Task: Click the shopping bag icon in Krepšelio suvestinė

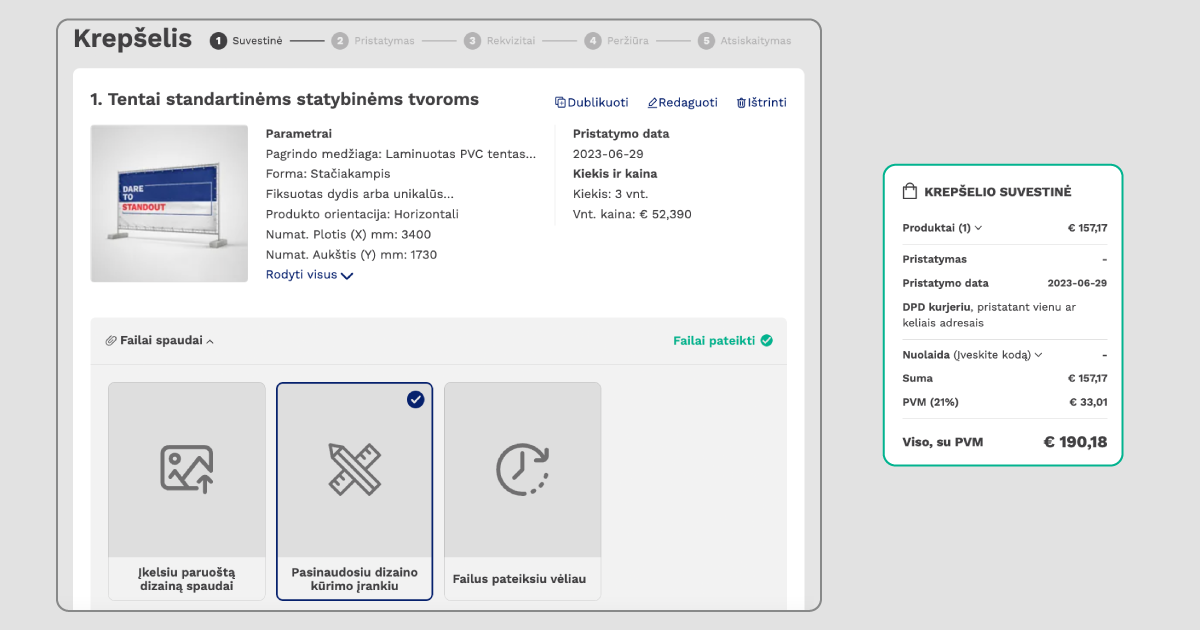Action: point(911,190)
